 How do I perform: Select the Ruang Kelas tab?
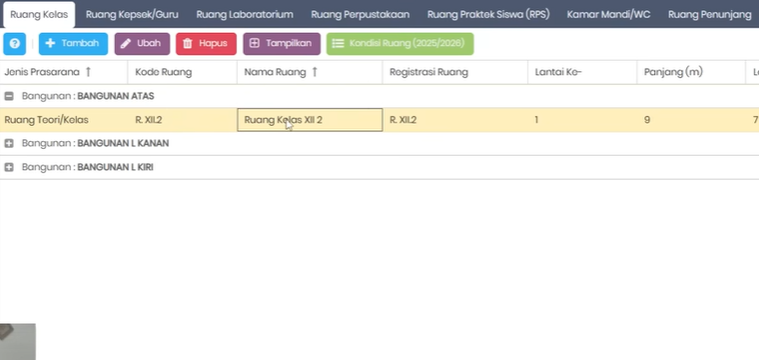coord(39,15)
